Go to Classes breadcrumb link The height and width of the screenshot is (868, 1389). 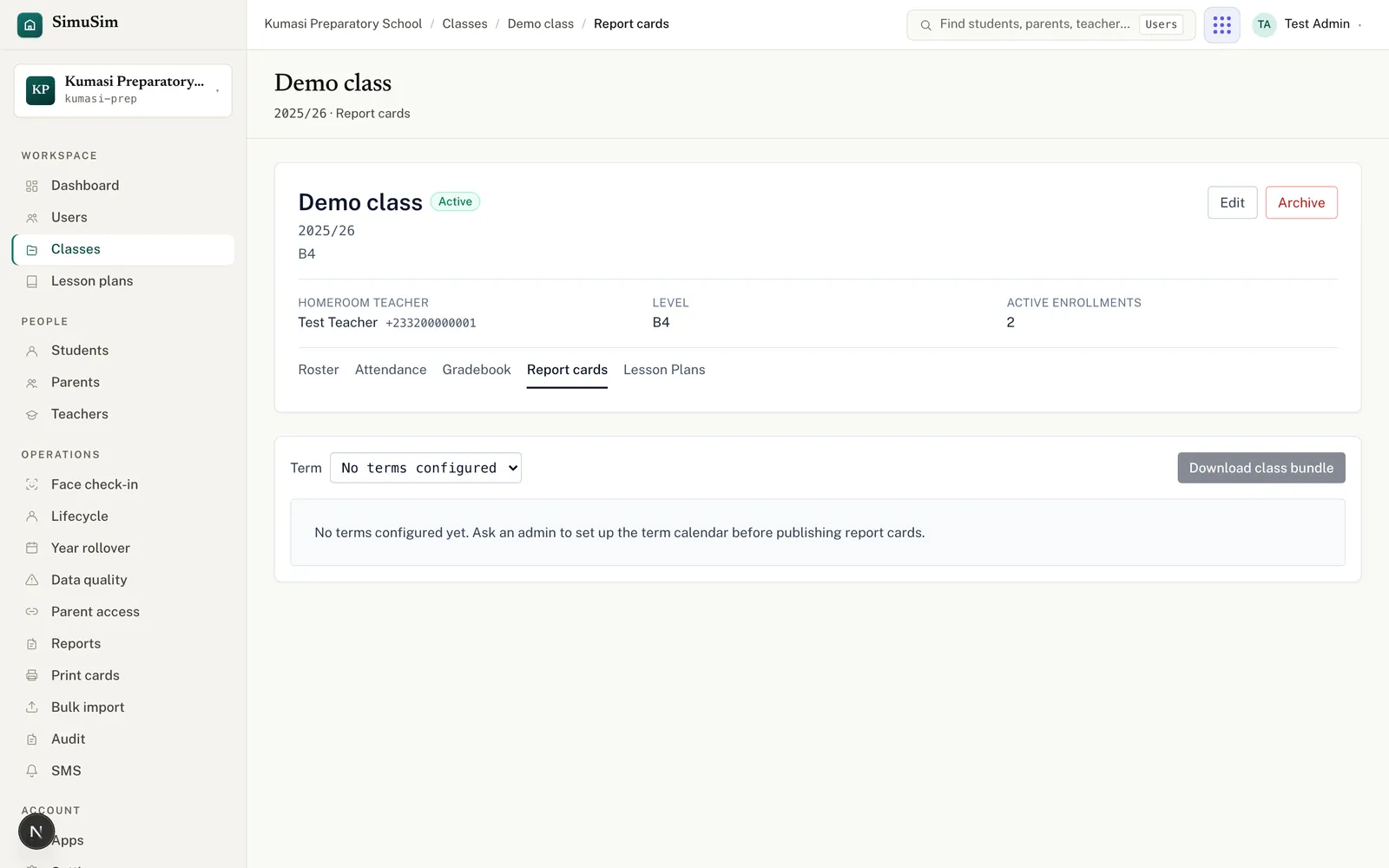tap(464, 23)
